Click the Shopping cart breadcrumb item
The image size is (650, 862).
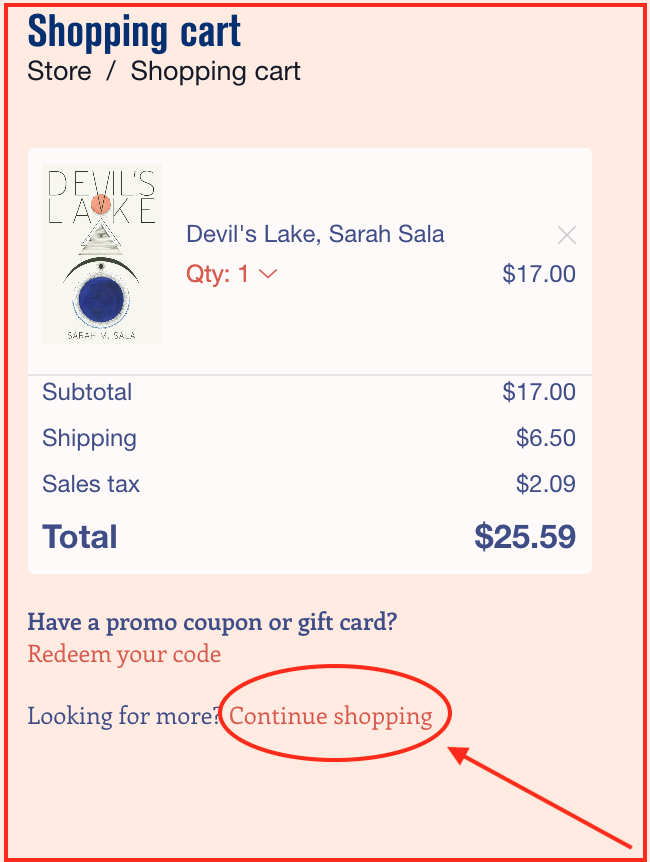click(215, 72)
